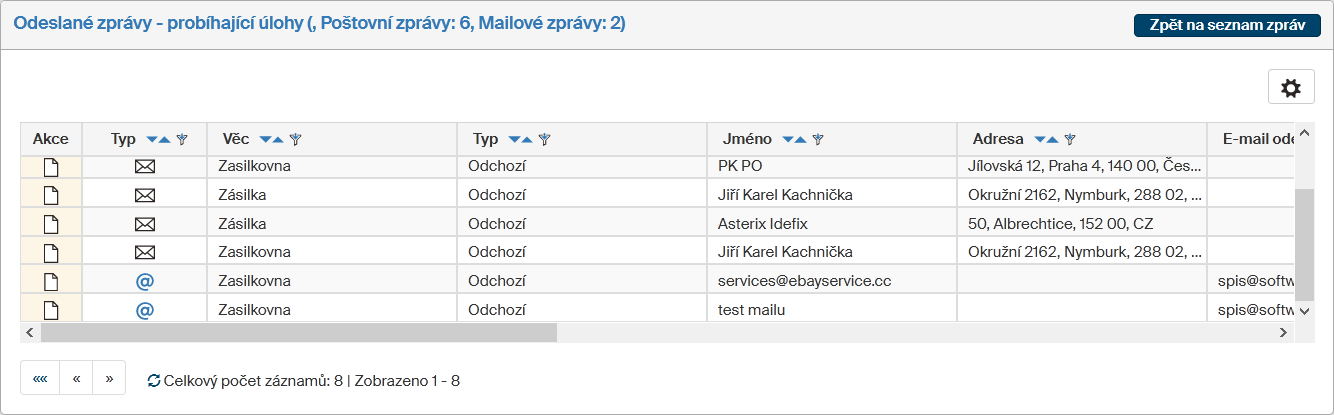
Task: Click envelope icon in PK PO row
Action: coord(145,166)
